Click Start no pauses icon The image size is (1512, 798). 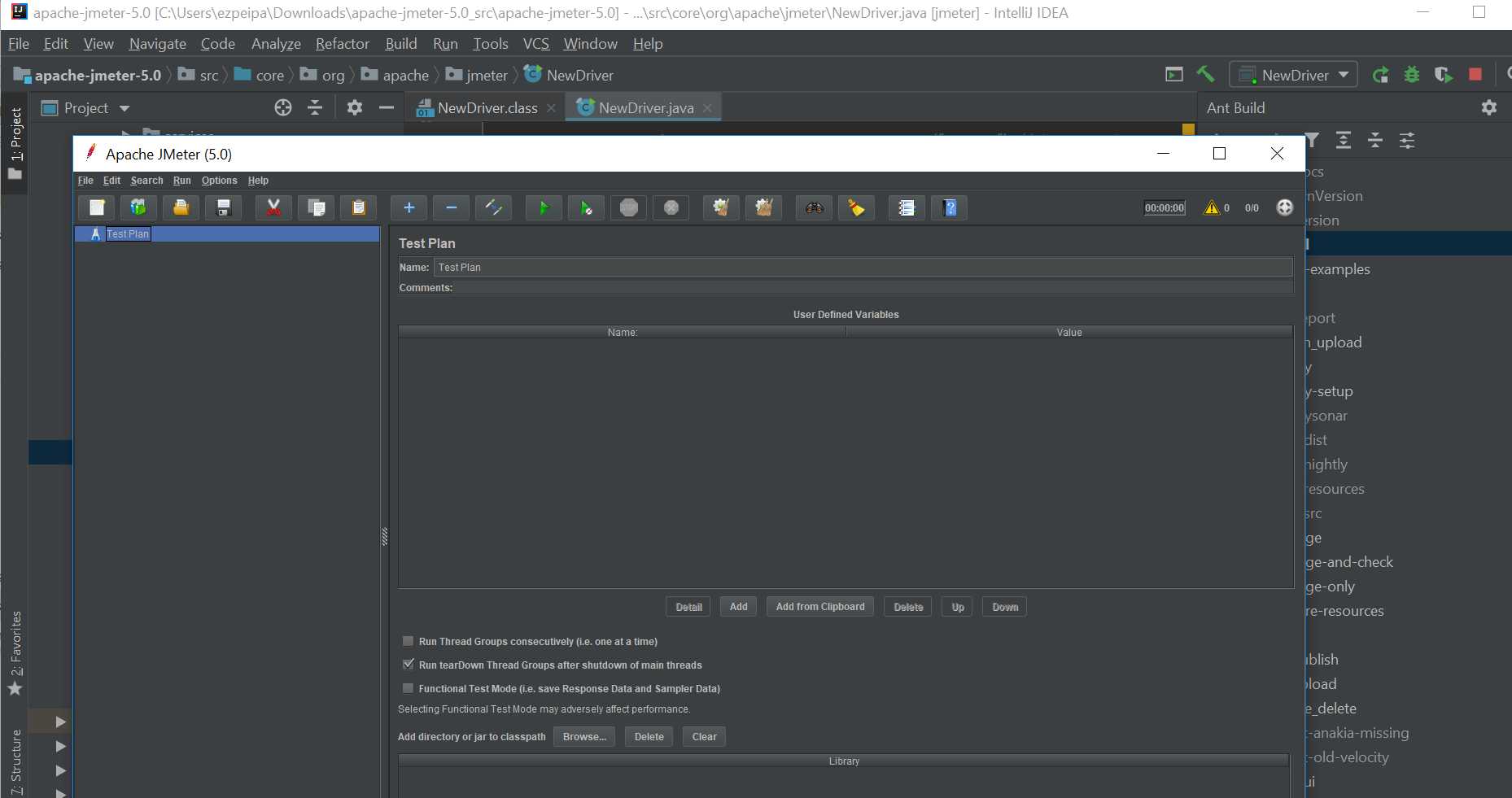pyautogui.click(x=587, y=207)
